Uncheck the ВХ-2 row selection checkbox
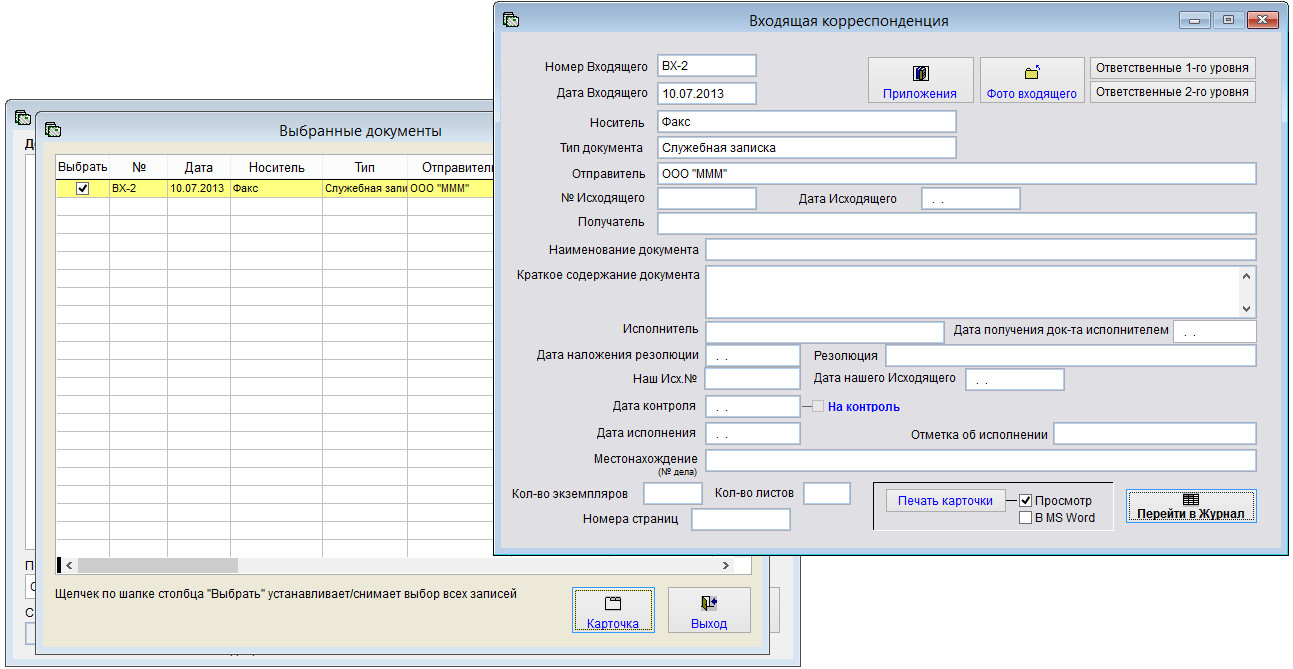1293x669 pixels. point(83,188)
